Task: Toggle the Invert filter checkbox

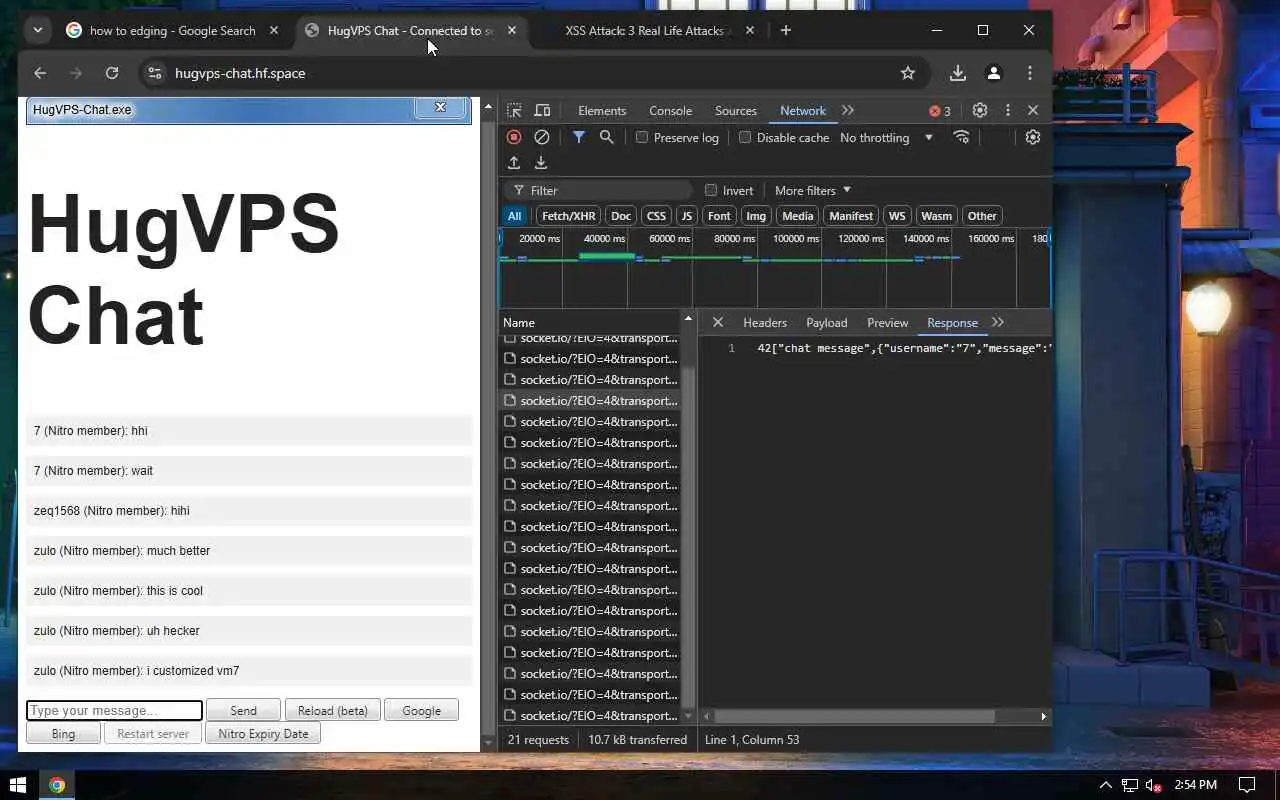Action: click(711, 190)
